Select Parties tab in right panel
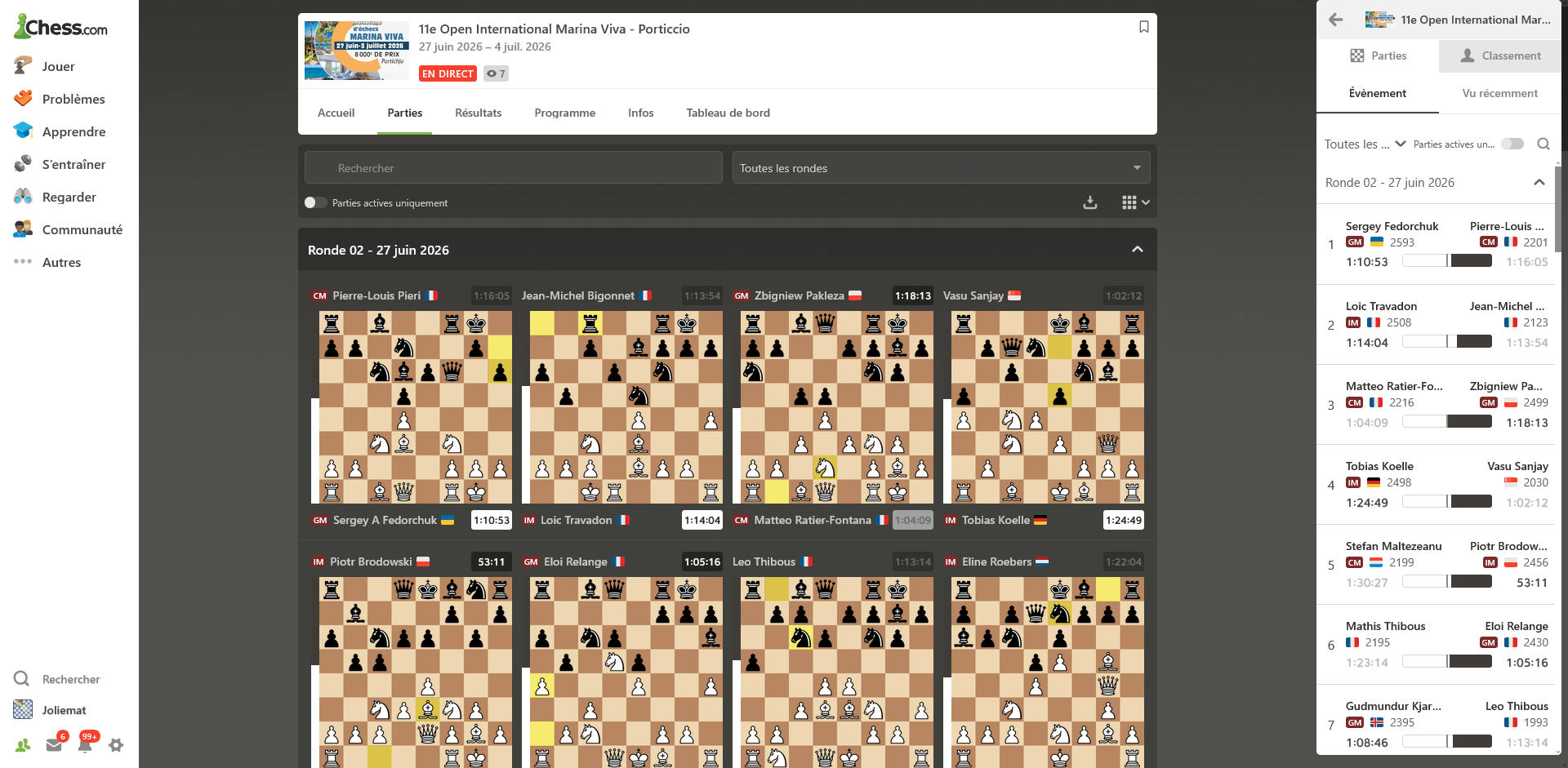The width and height of the screenshot is (1568, 768). (1378, 55)
